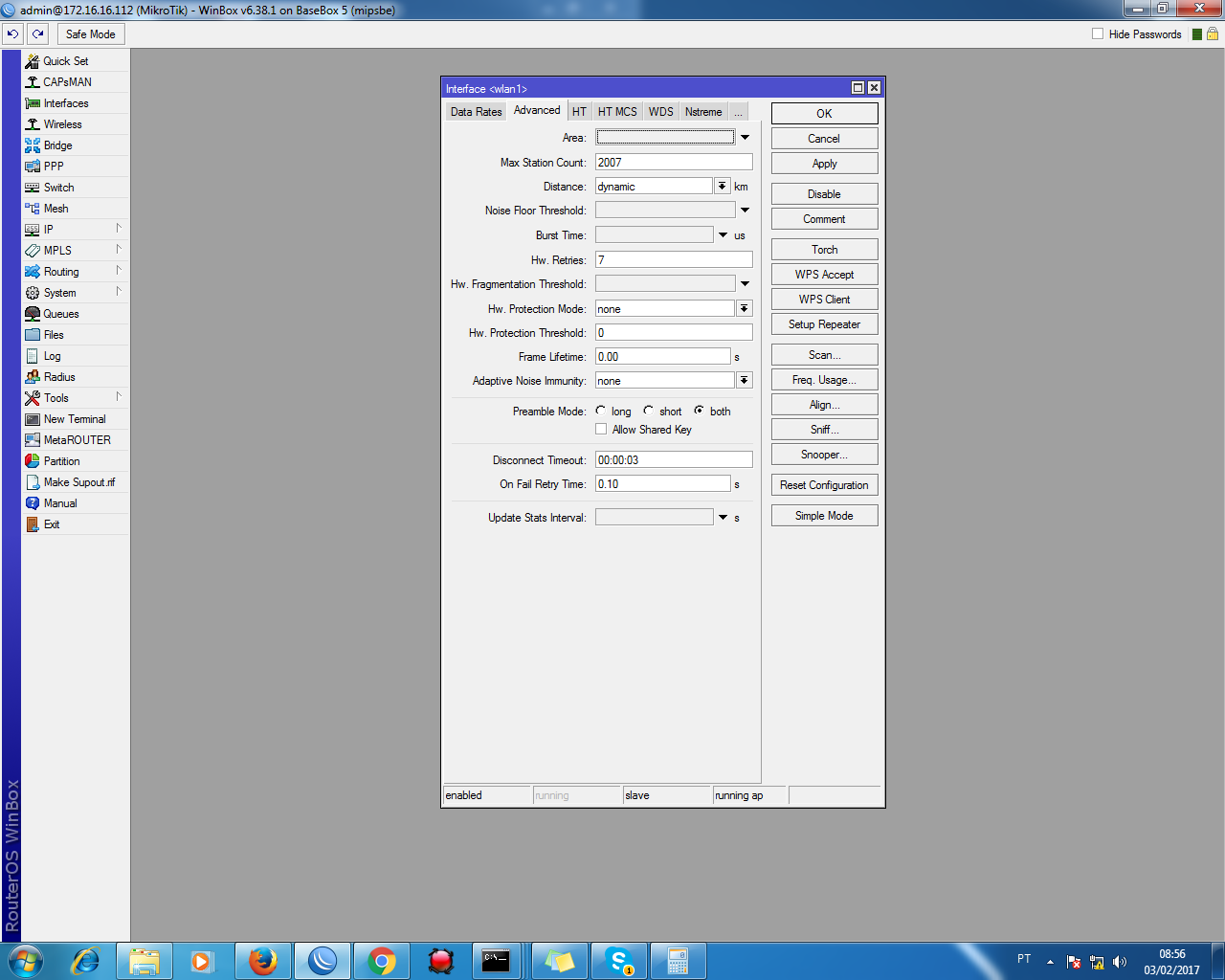The image size is (1225, 980).
Task: Open the Radius settings icon
Action: pos(33,377)
